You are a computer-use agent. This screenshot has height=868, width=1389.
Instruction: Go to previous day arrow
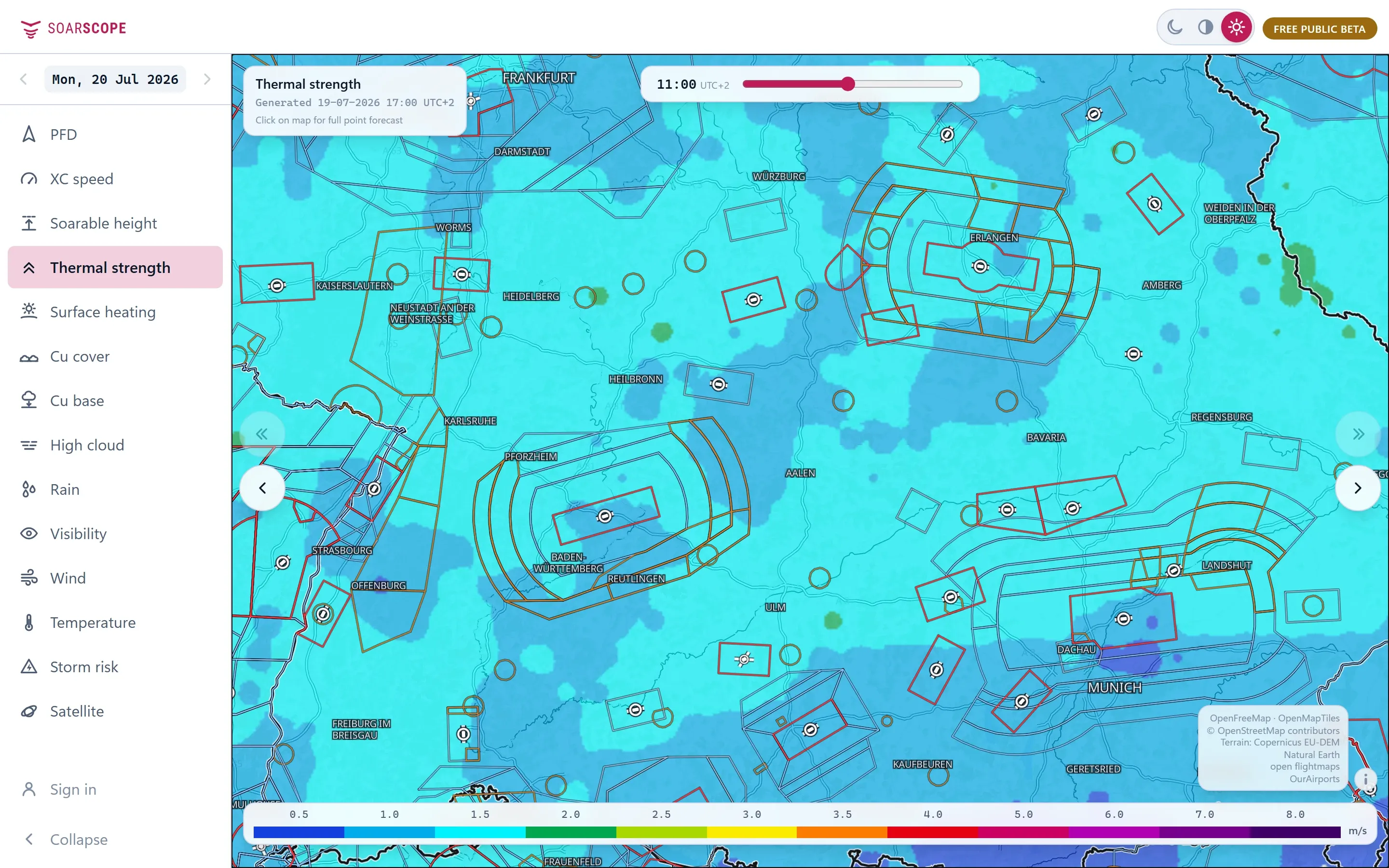24,79
